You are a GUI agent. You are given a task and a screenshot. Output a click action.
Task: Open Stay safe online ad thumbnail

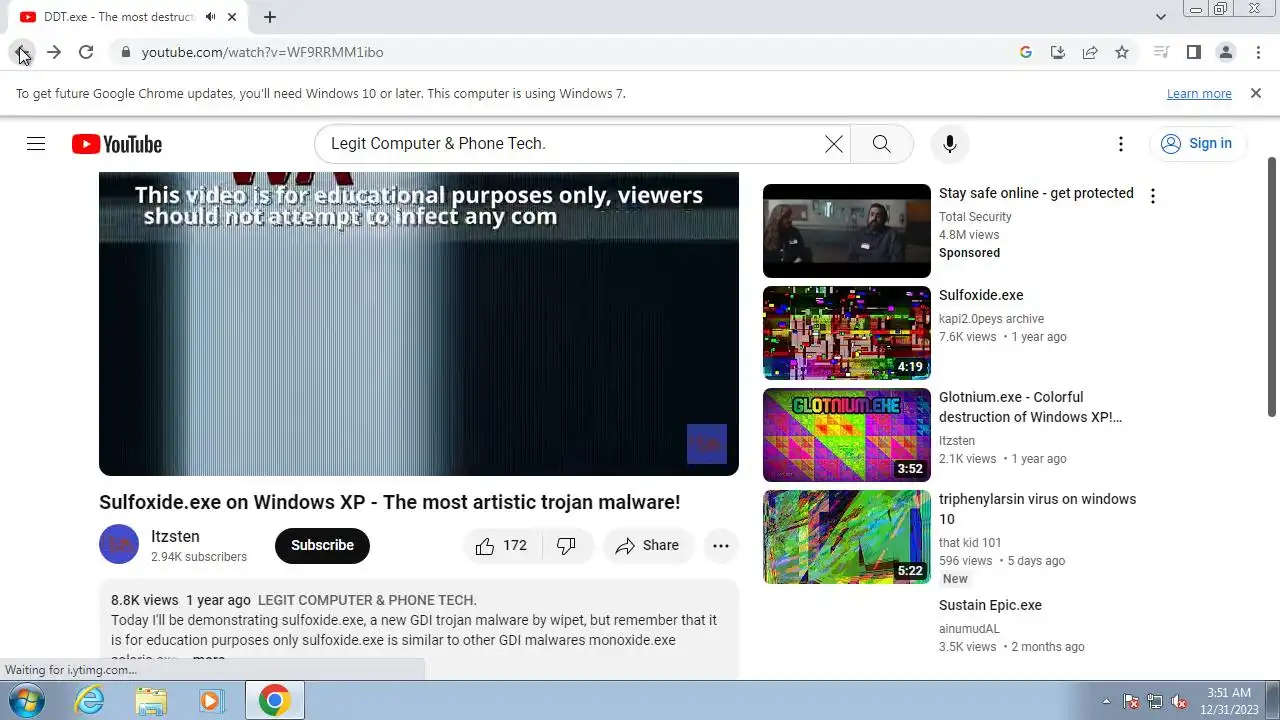click(847, 231)
